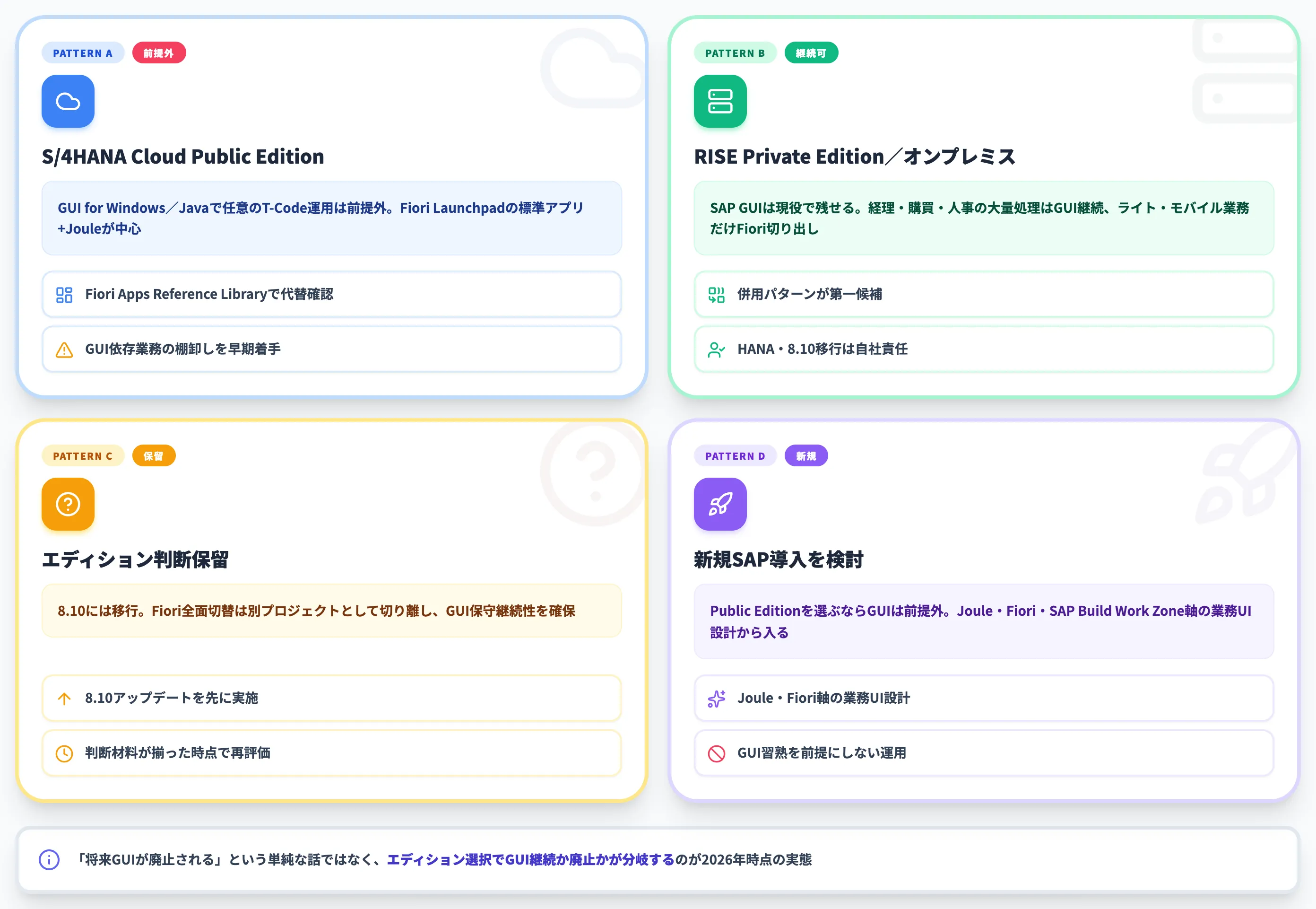Screen dimensions: 1316x909
Task: Click the blue cloud icon in Pattern A
Action: pos(68,101)
